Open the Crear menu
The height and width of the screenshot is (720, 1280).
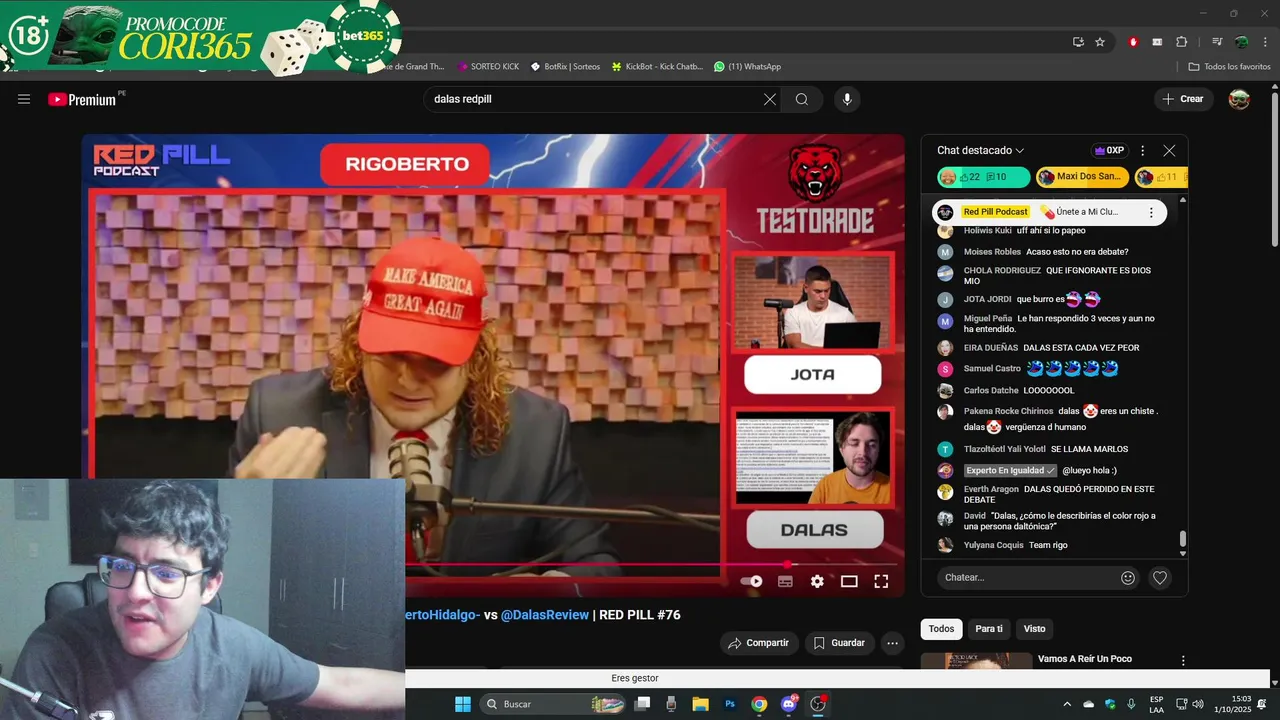click(1183, 99)
